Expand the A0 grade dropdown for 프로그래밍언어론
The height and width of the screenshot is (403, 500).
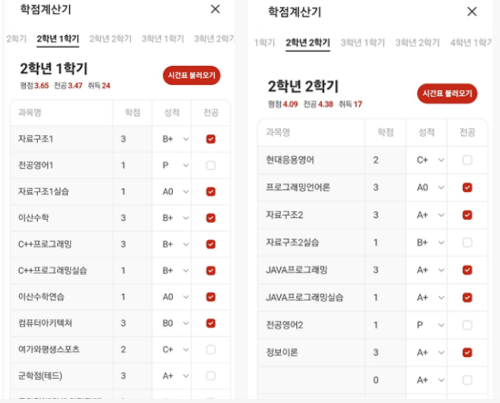[x=427, y=188]
